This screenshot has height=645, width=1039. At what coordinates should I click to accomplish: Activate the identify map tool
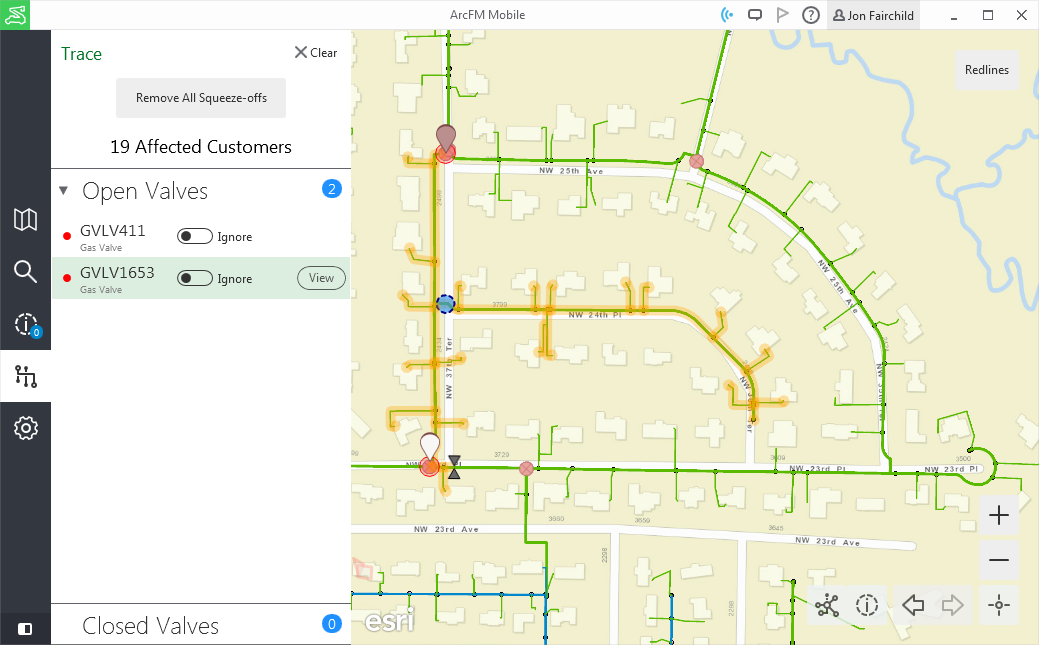point(867,605)
